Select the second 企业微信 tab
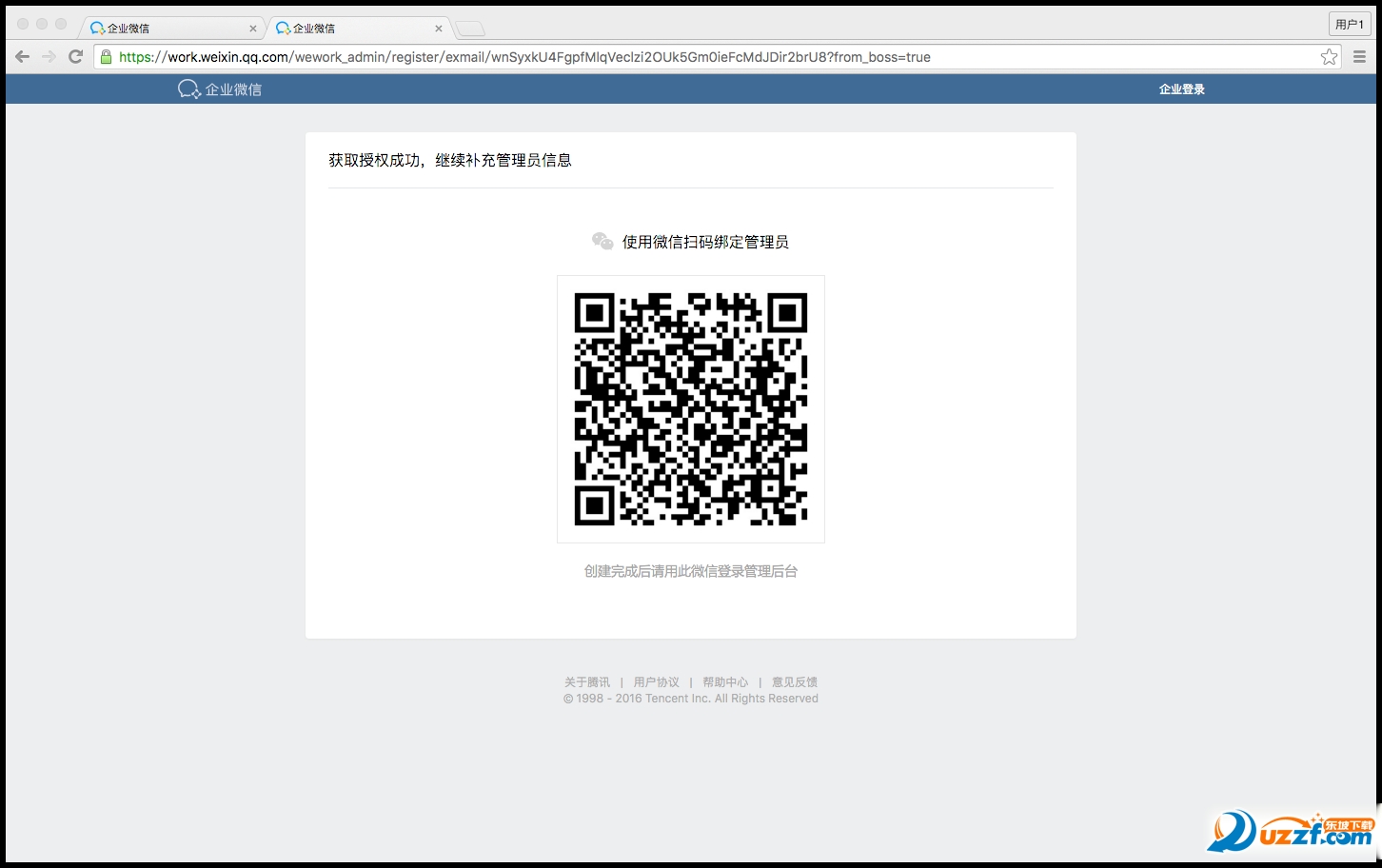The image size is (1382, 868). point(359,29)
